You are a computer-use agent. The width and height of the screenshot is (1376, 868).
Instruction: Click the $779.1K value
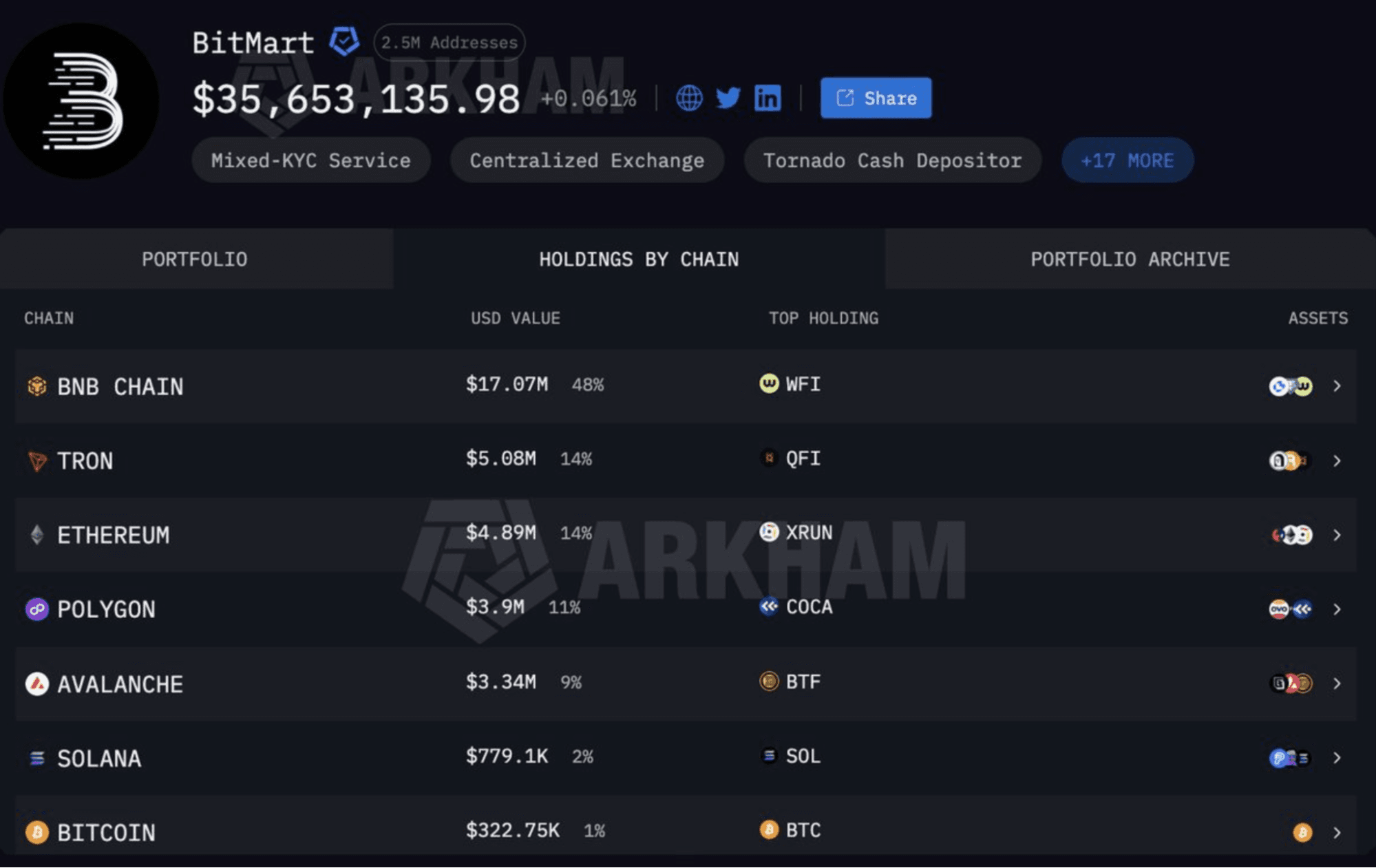[x=507, y=756]
